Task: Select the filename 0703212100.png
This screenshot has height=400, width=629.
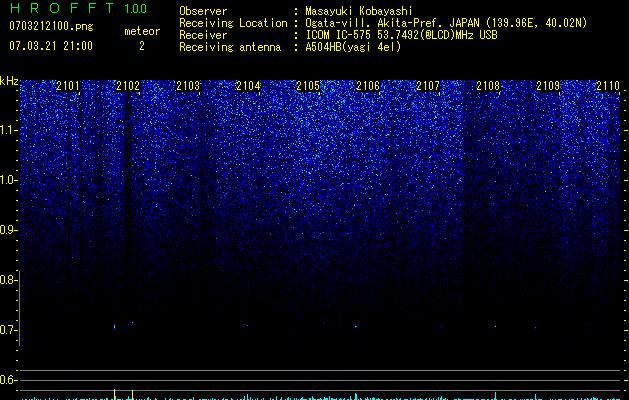Action: pyautogui.click(x=51, y=27)
